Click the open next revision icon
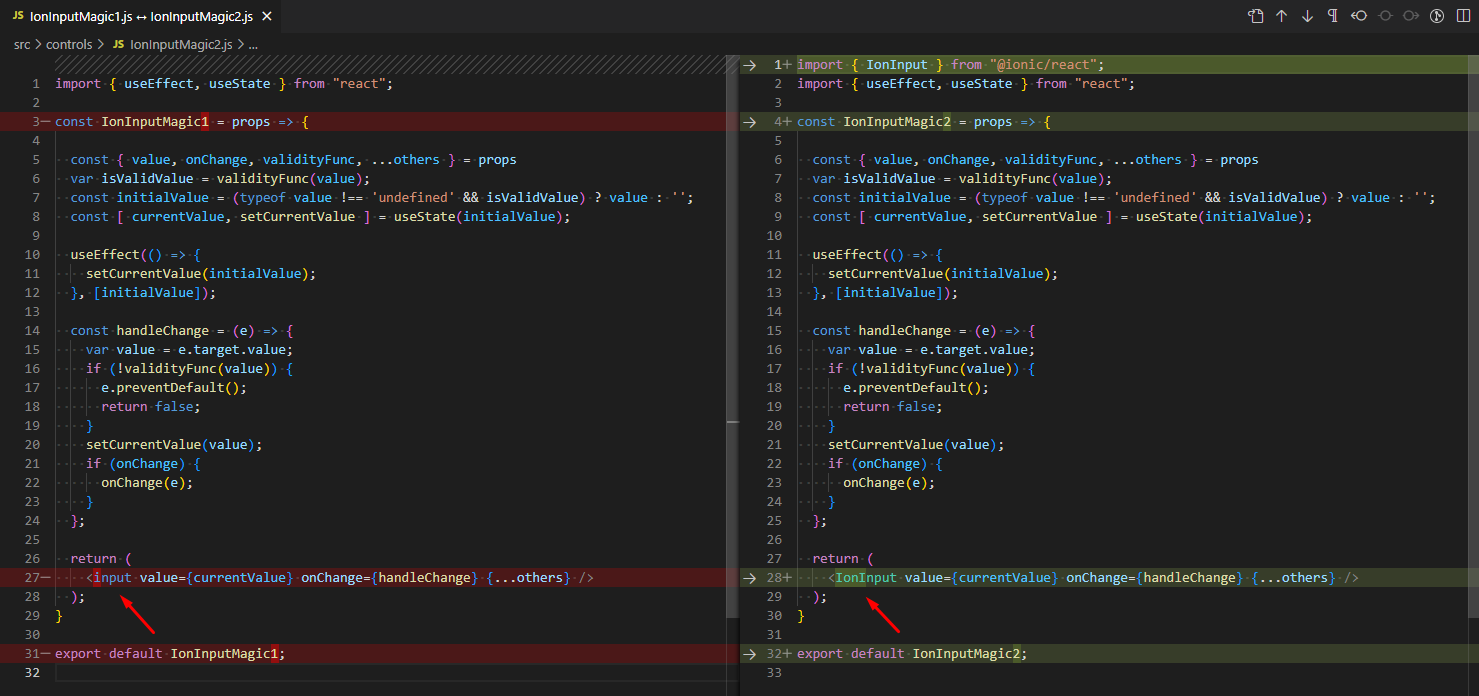 [x=1411, y=16]
